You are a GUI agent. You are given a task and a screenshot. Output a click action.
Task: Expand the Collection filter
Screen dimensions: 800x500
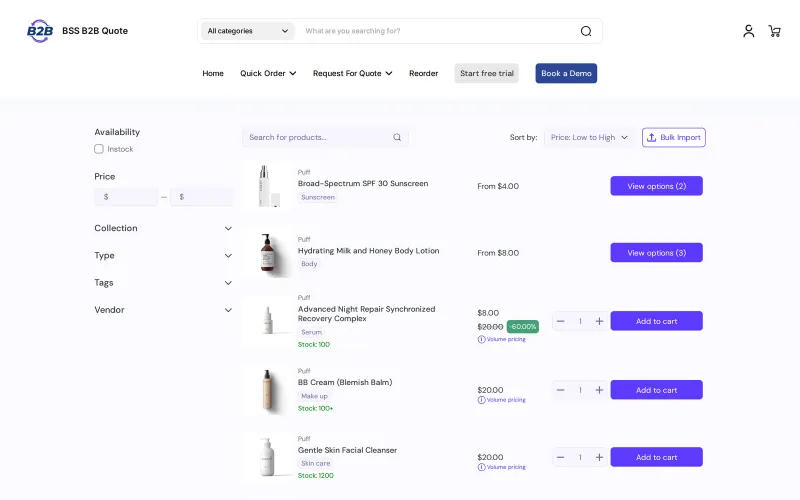[x=163, y=229]
